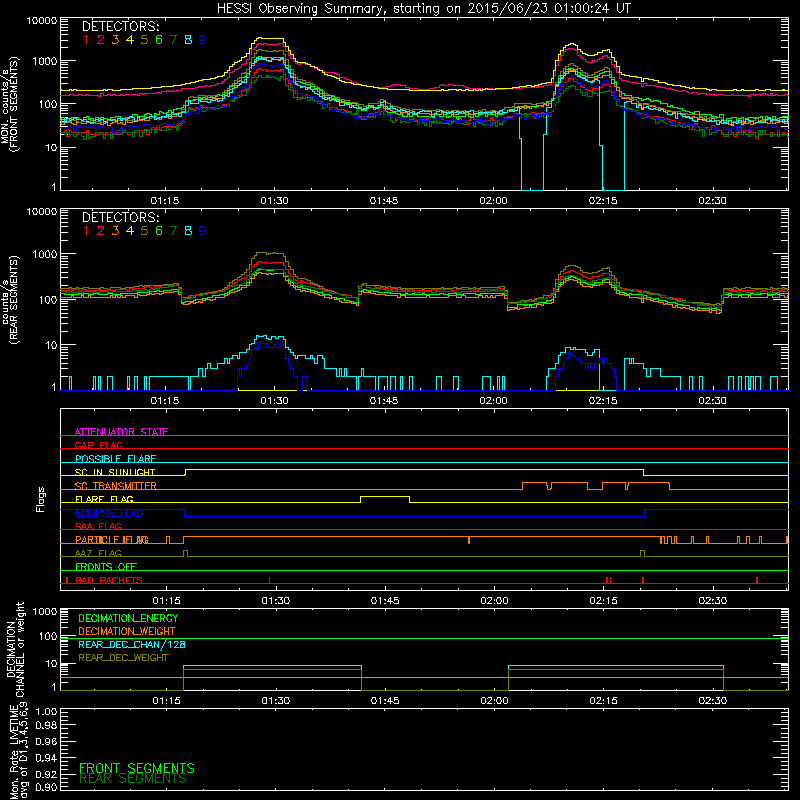Click DETECTORS: legend heading in front segments panel
This screenshot has height=800, width=800.
tap(120, 26)
